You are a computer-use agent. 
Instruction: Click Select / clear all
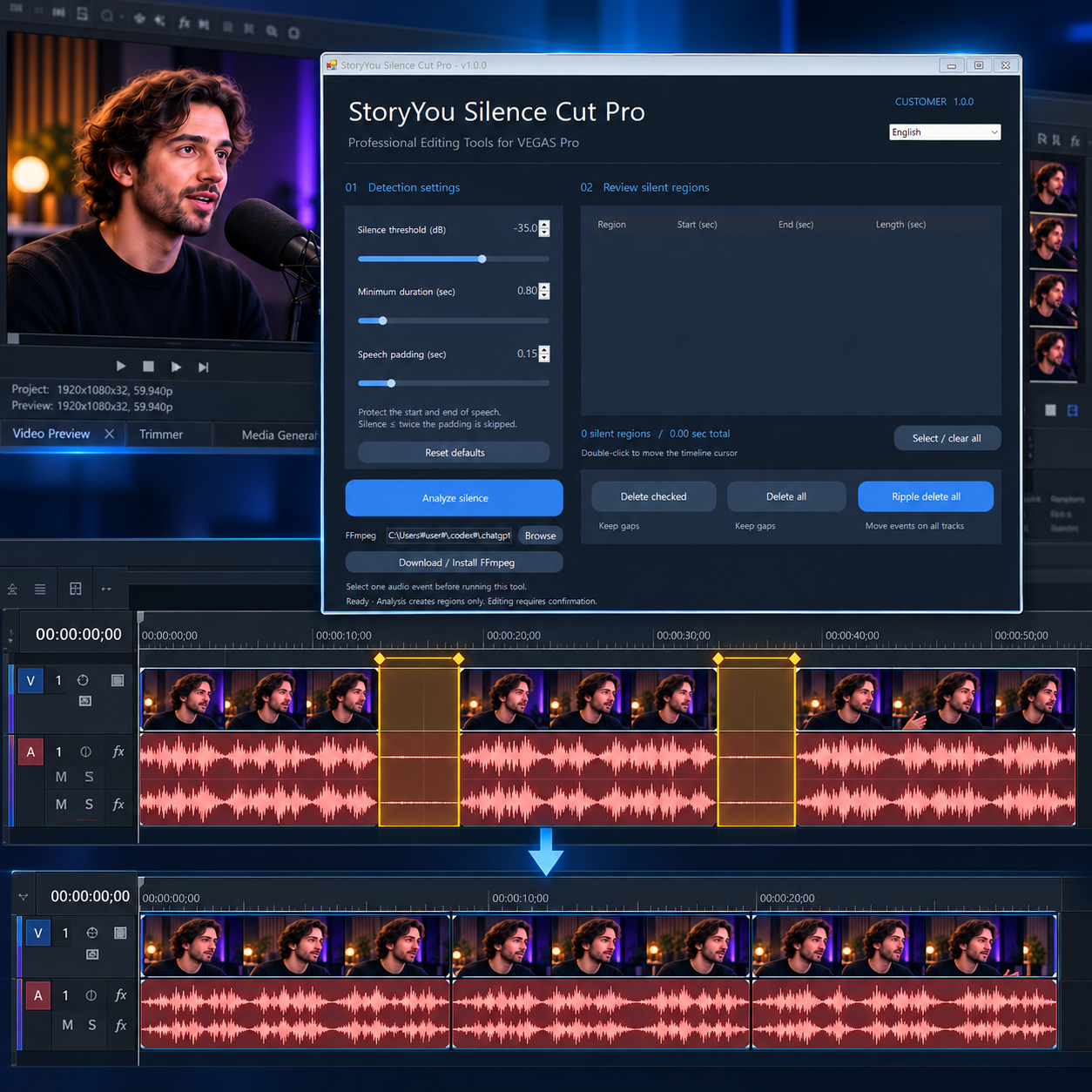point(947,438)
